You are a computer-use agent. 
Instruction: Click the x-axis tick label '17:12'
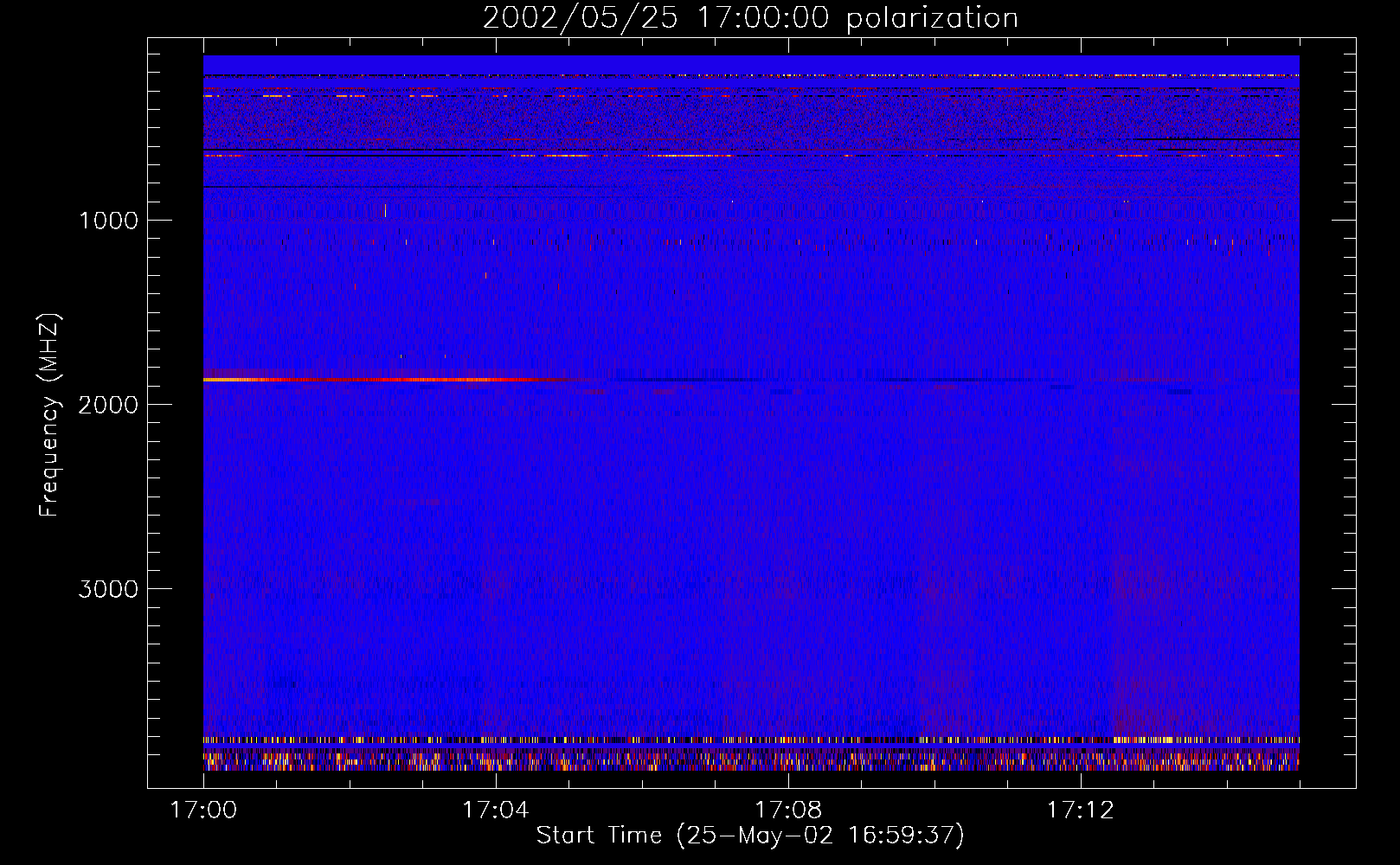tap(1080, 810)
